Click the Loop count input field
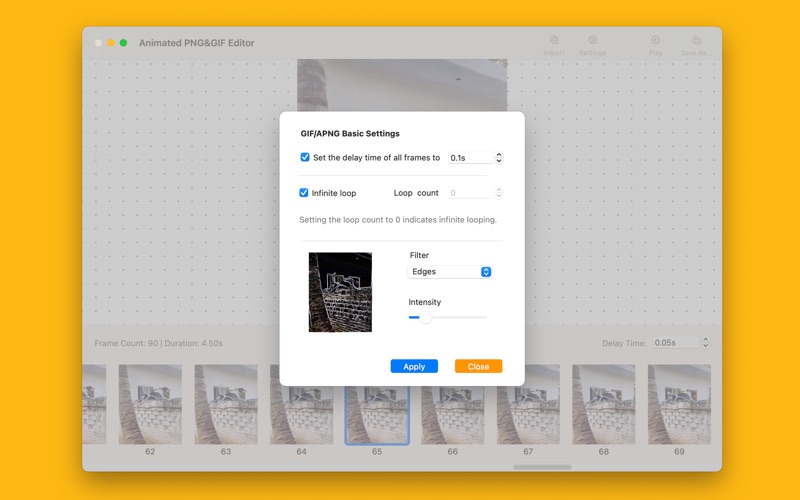 [469, 193]
